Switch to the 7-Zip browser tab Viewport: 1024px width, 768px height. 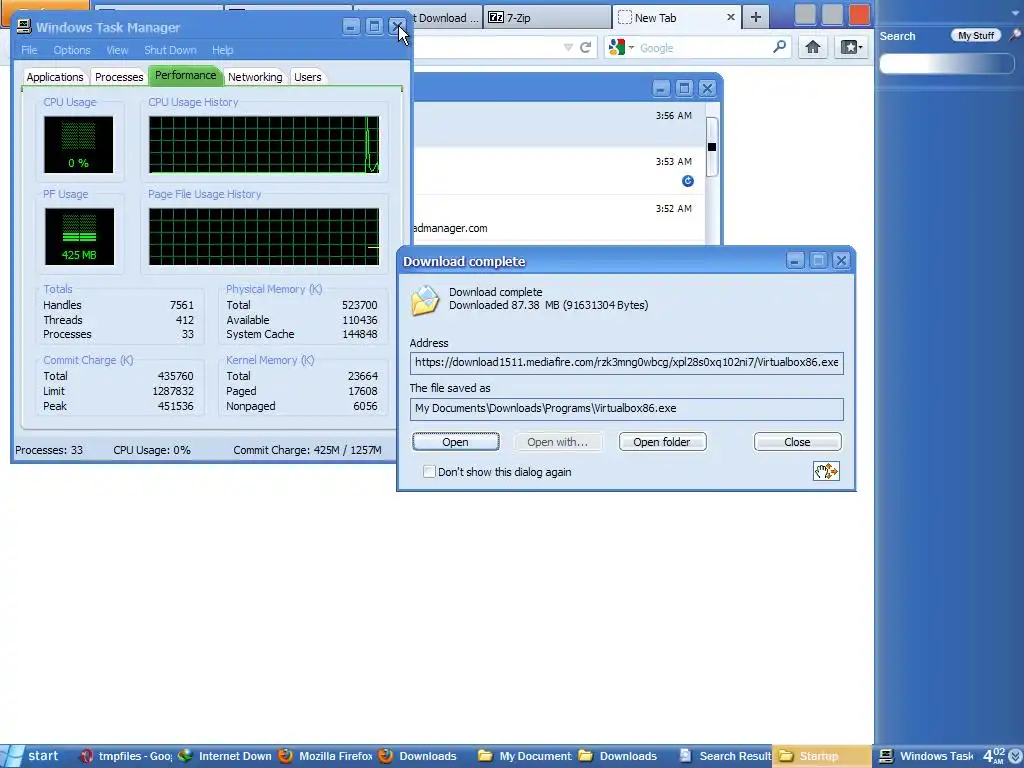click(547, 18)
